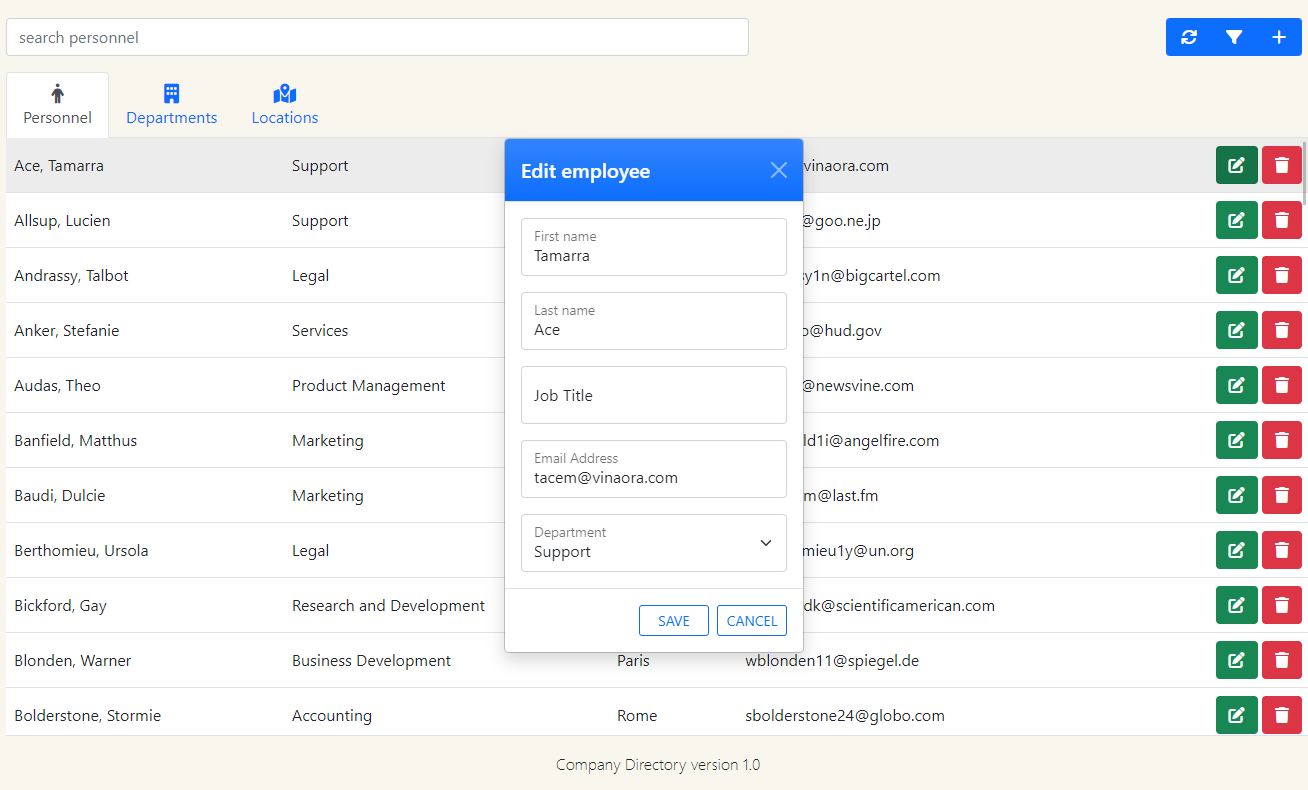Click the Job Title input field

(x=654, y=395)
